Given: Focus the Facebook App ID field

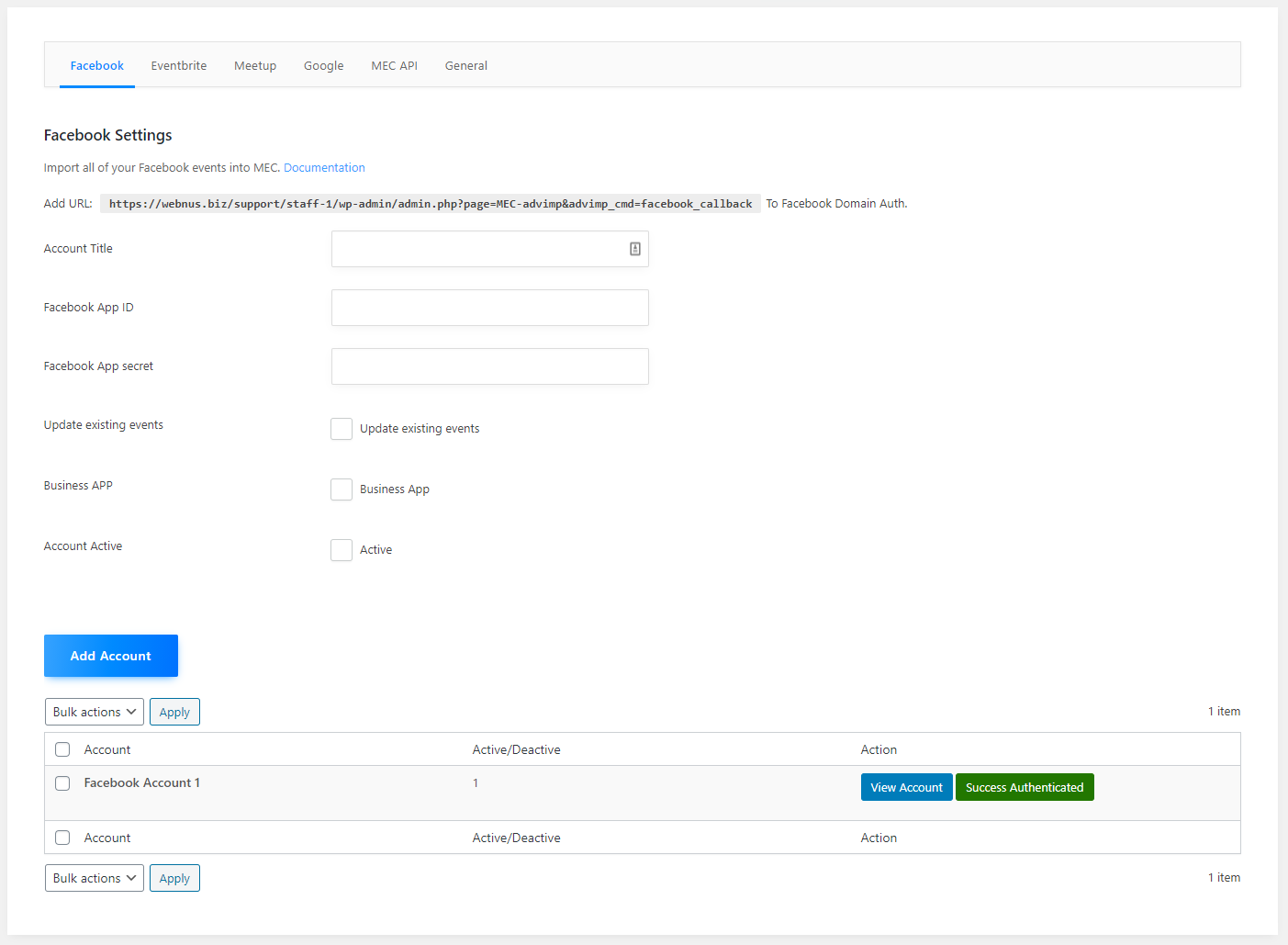Looking at the screenshot, I should [x=490, y=308].
